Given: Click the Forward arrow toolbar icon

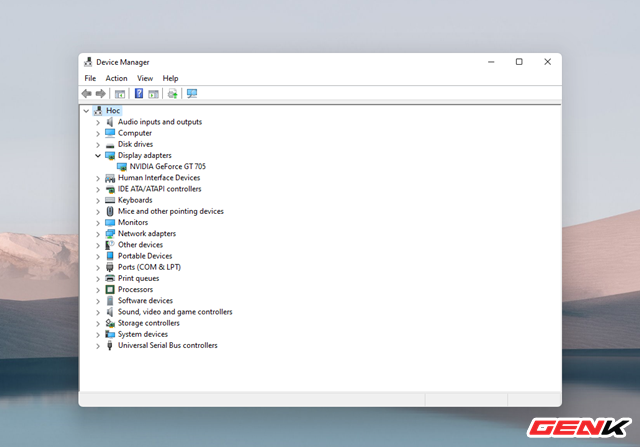Looking at the screenshot, I should point(100,94).
